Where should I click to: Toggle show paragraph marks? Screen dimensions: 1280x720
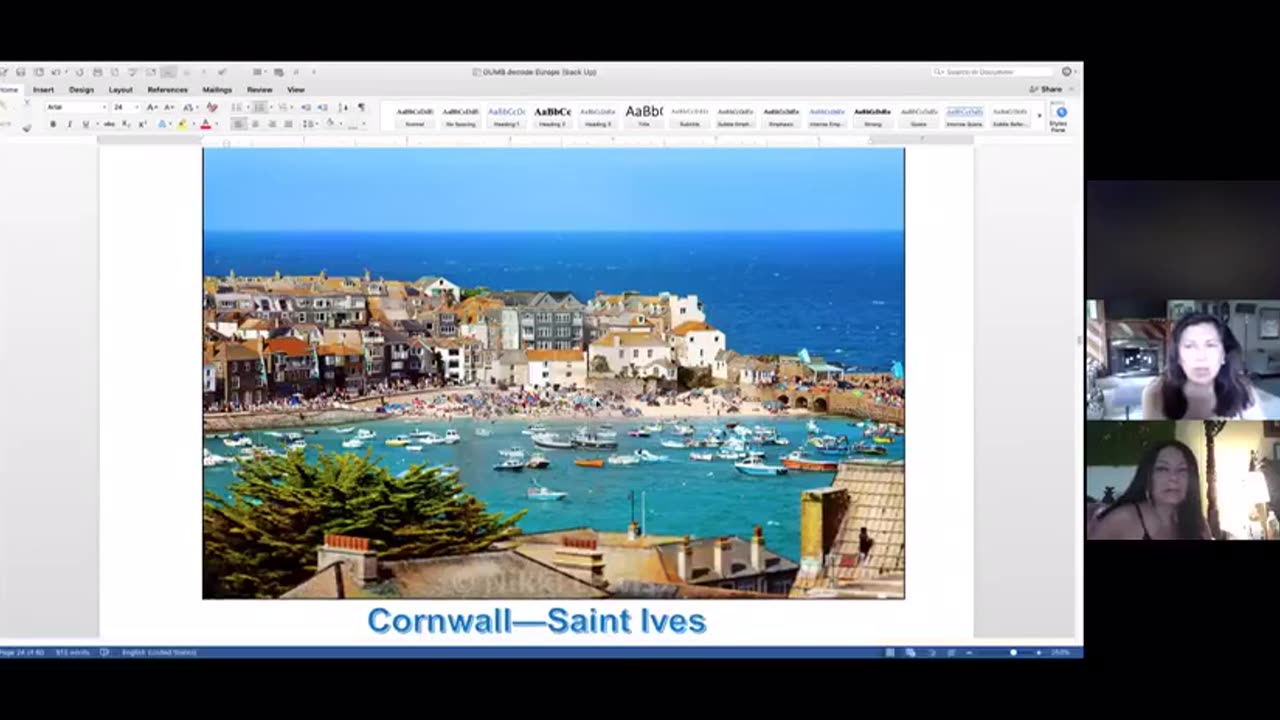click(361, 107)
